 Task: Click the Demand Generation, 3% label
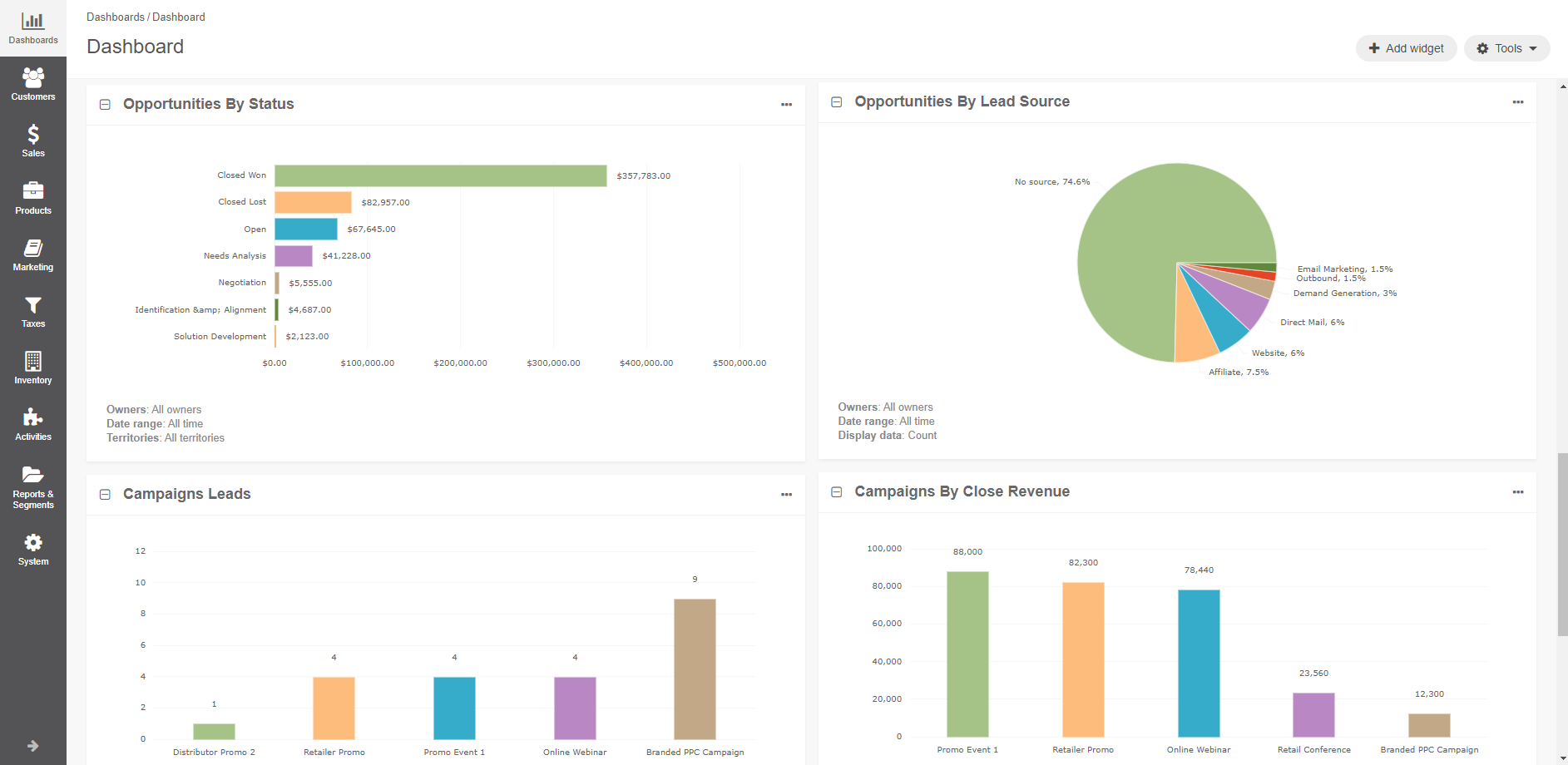1345,294
